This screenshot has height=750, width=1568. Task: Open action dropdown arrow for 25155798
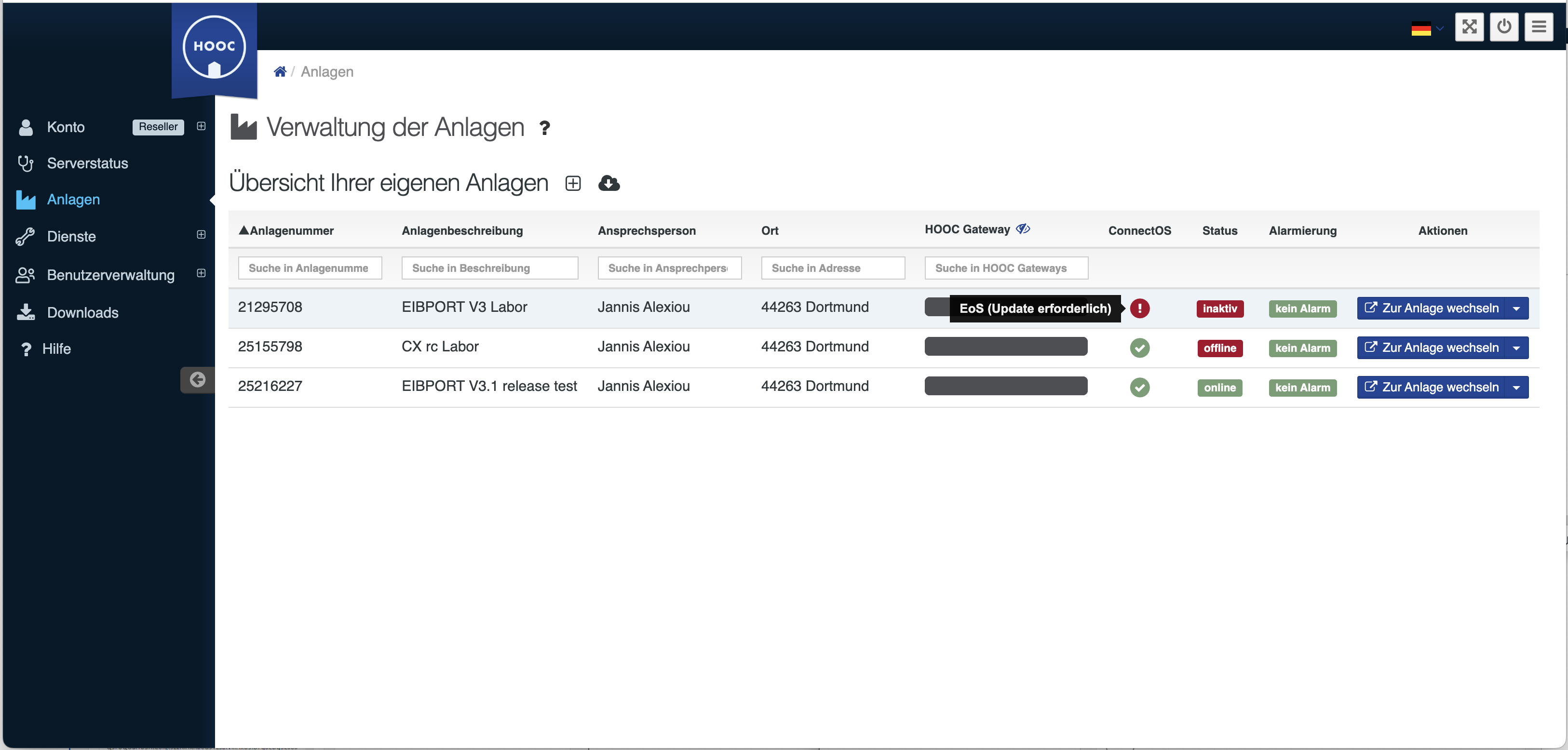tap(1515, 348)
